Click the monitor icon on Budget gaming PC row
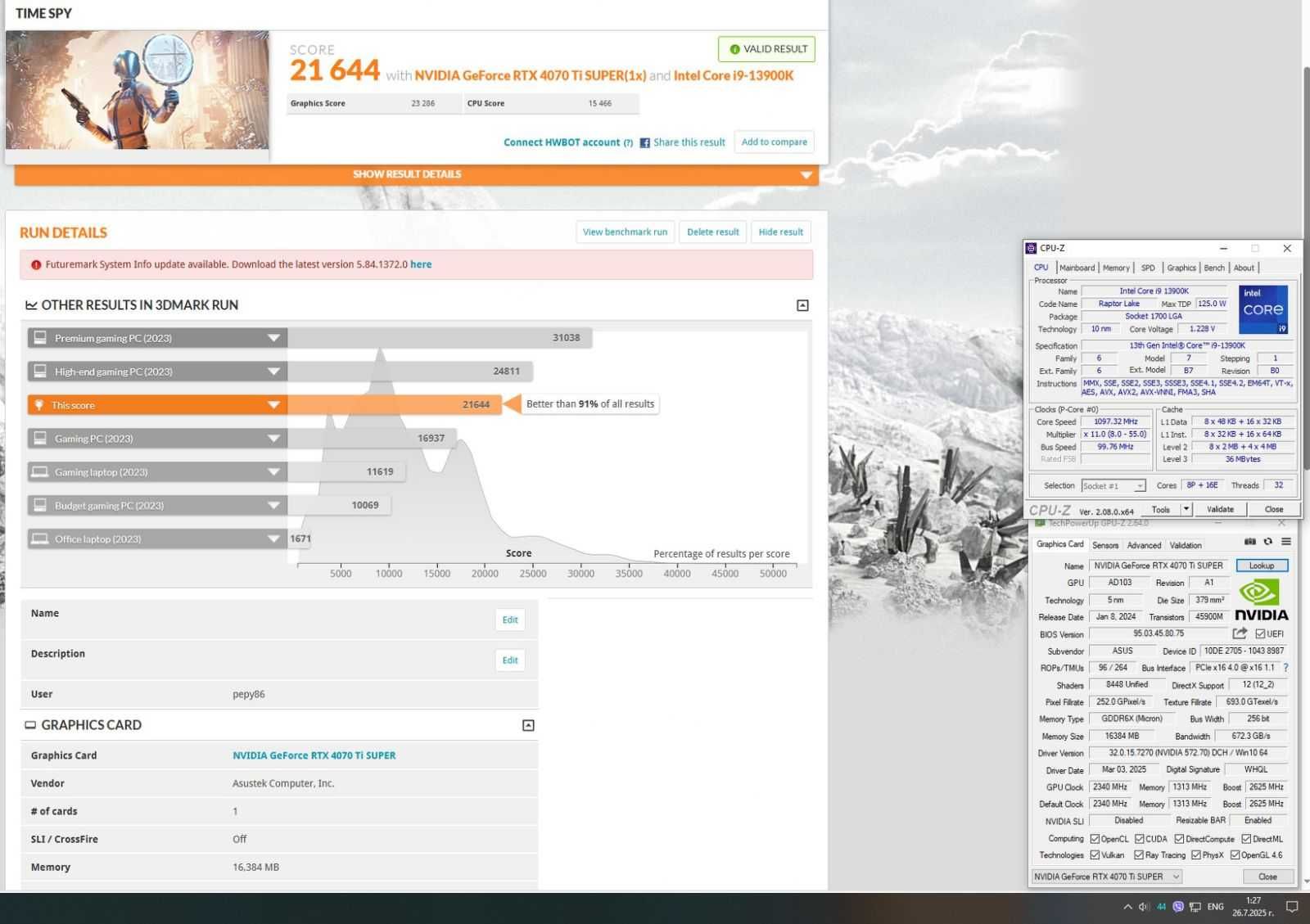This screenshot has height=924, width=1310. click(x=39, y=505)
